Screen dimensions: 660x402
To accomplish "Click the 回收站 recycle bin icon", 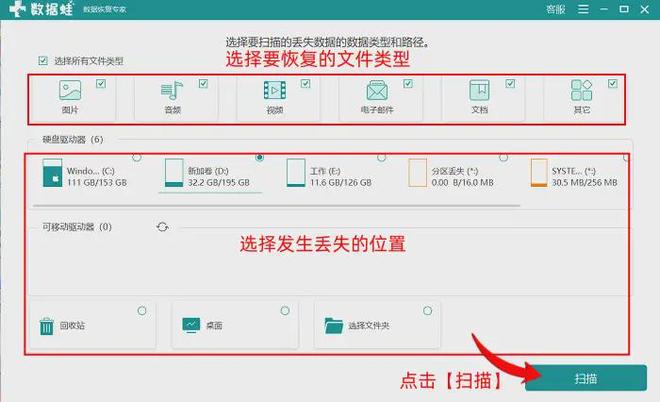I will tap(46, 326).
